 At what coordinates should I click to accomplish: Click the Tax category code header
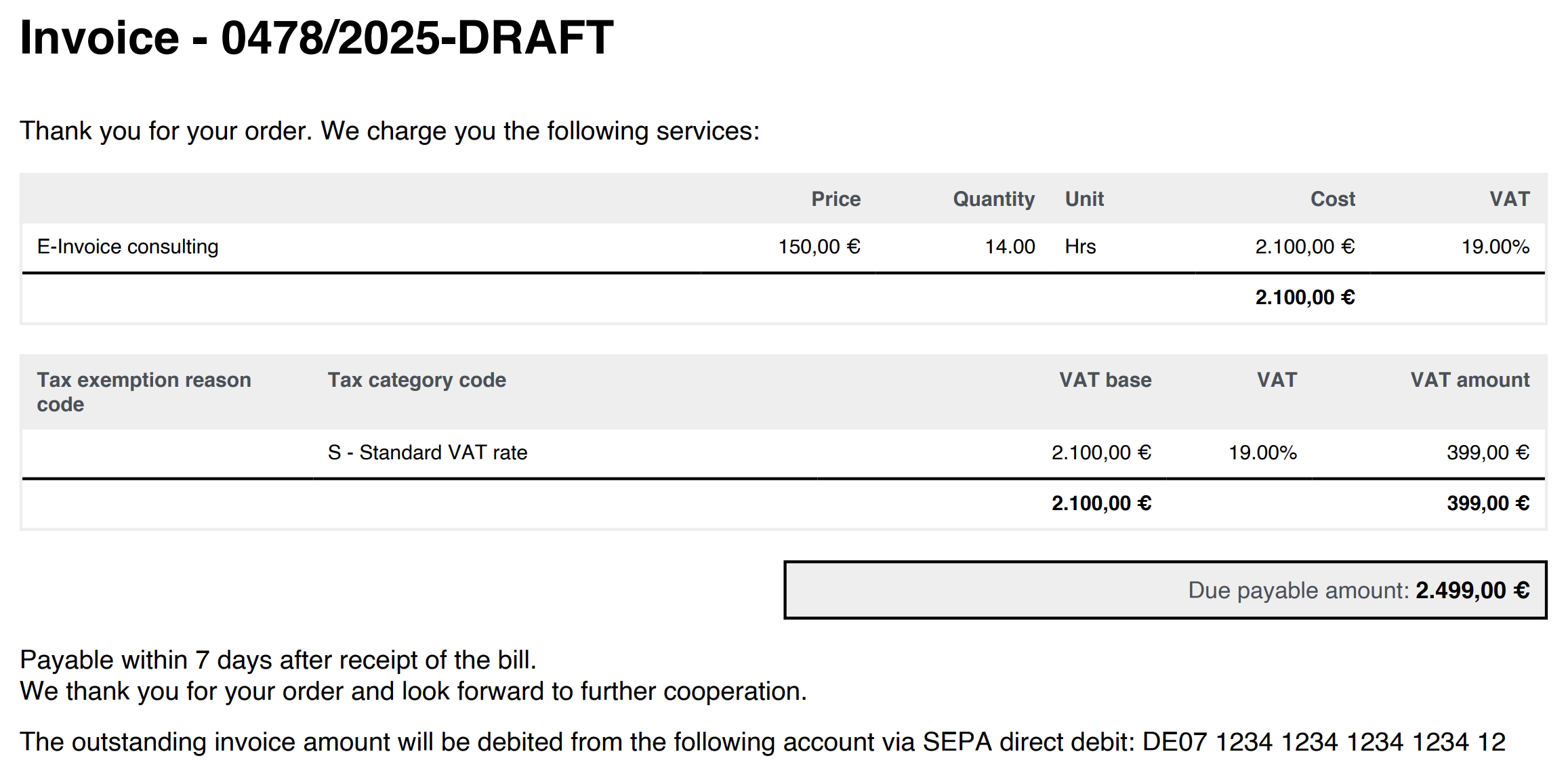pyautogui.click(x=417, y=380)
